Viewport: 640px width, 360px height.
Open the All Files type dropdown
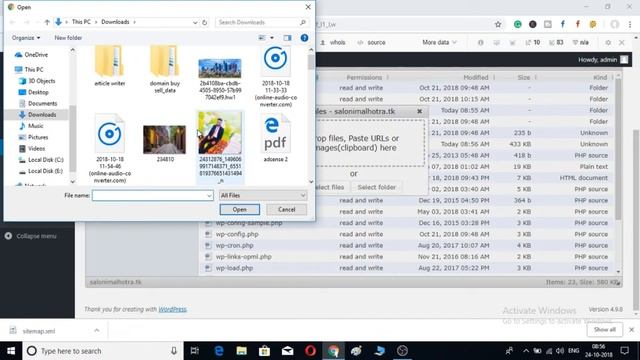(263, 196)
